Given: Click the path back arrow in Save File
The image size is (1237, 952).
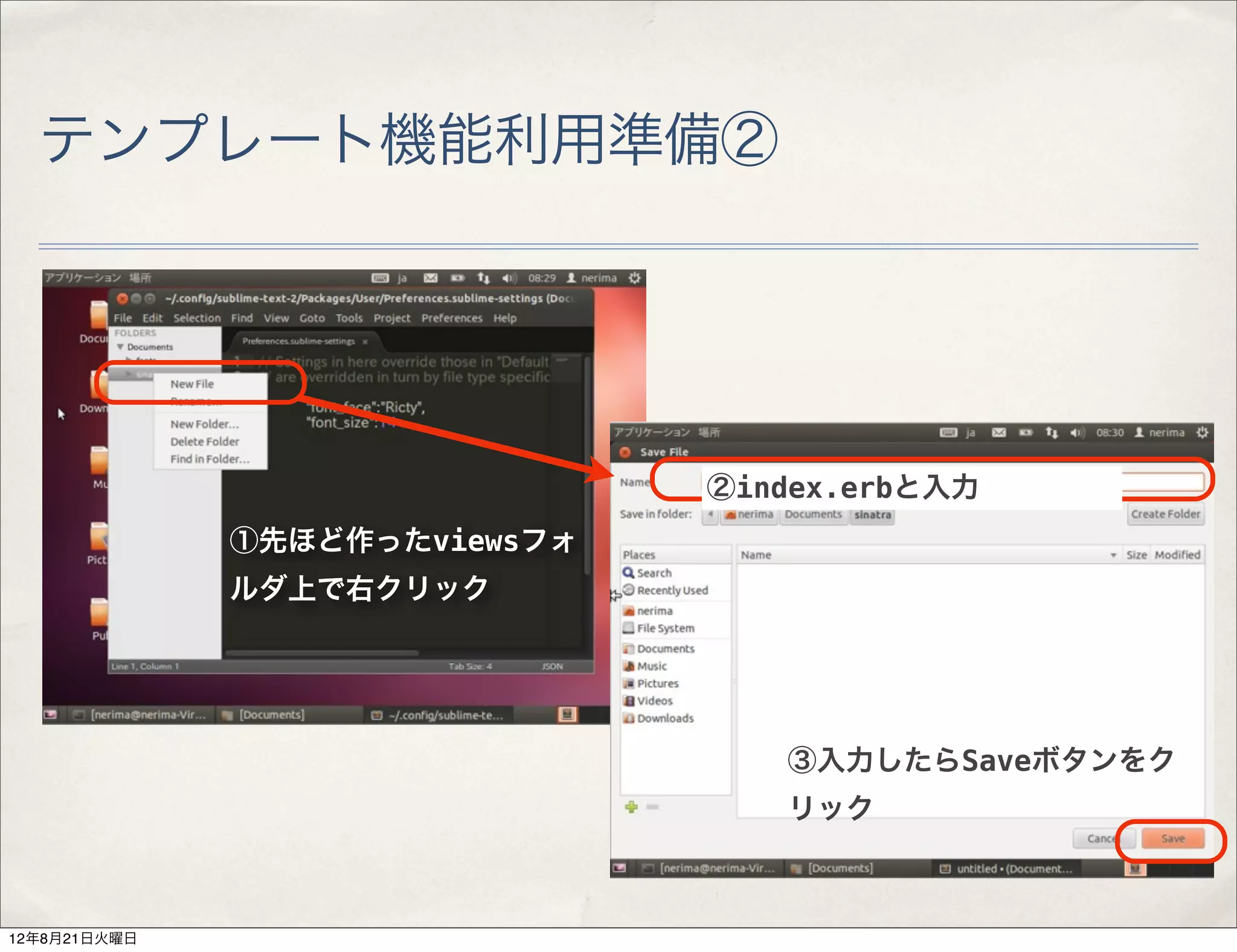Looking at the screenshot, I should point(710,515).
